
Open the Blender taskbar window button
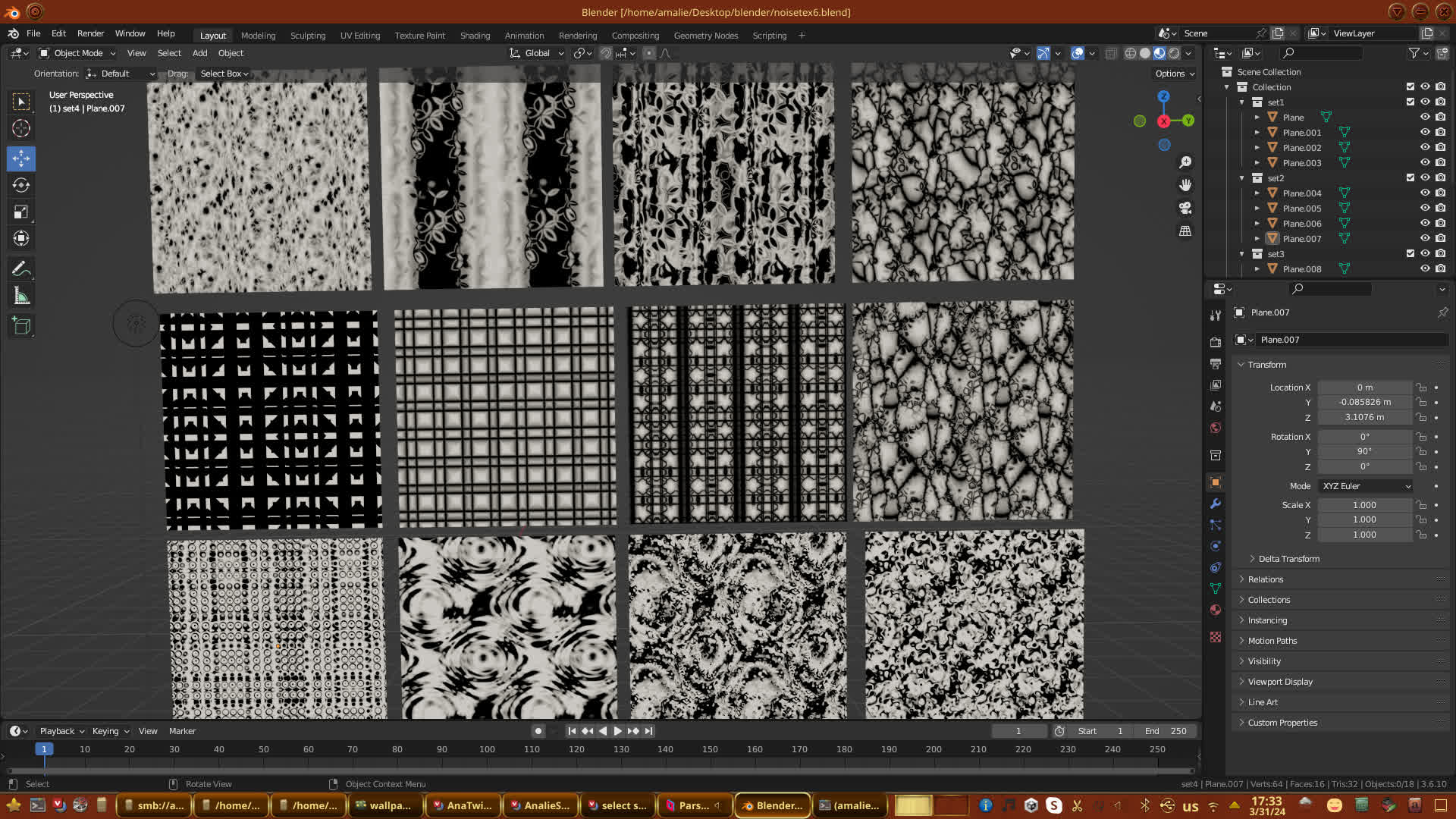point(773,805)
